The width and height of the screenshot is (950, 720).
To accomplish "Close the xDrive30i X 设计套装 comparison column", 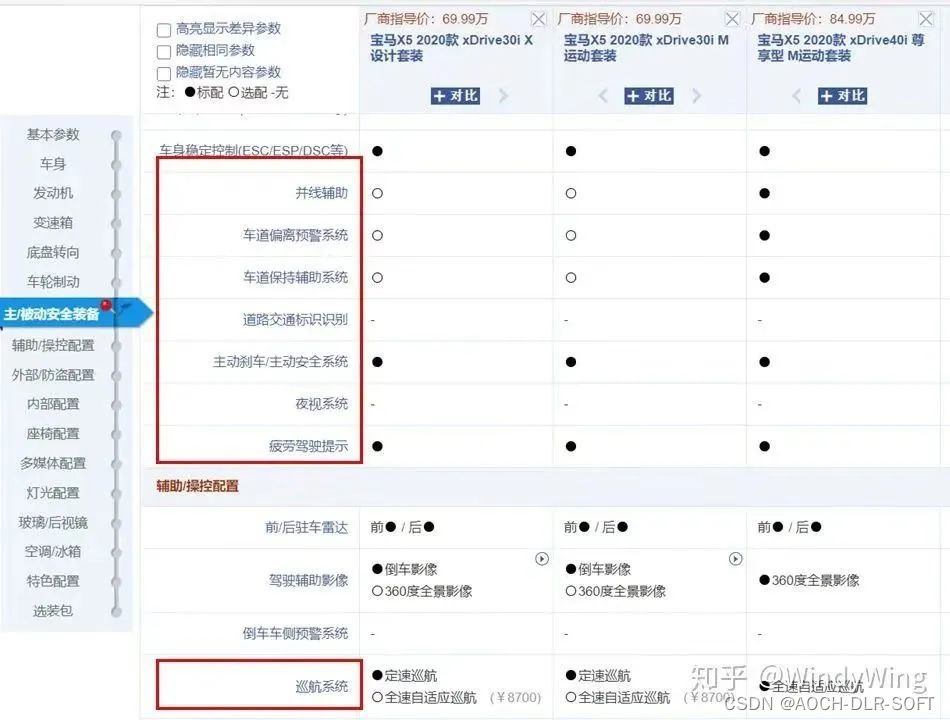I will pos(538,17).
